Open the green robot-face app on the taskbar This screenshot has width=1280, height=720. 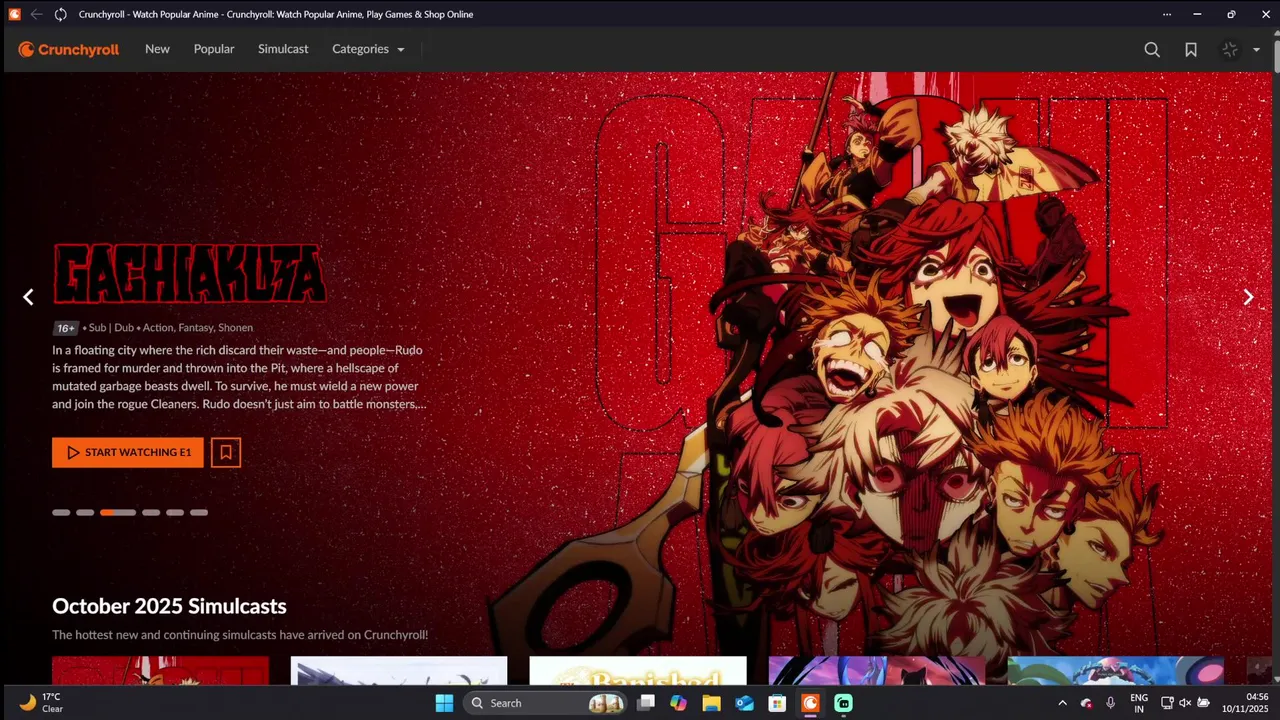pyautogui.click(x=843, y=703)
